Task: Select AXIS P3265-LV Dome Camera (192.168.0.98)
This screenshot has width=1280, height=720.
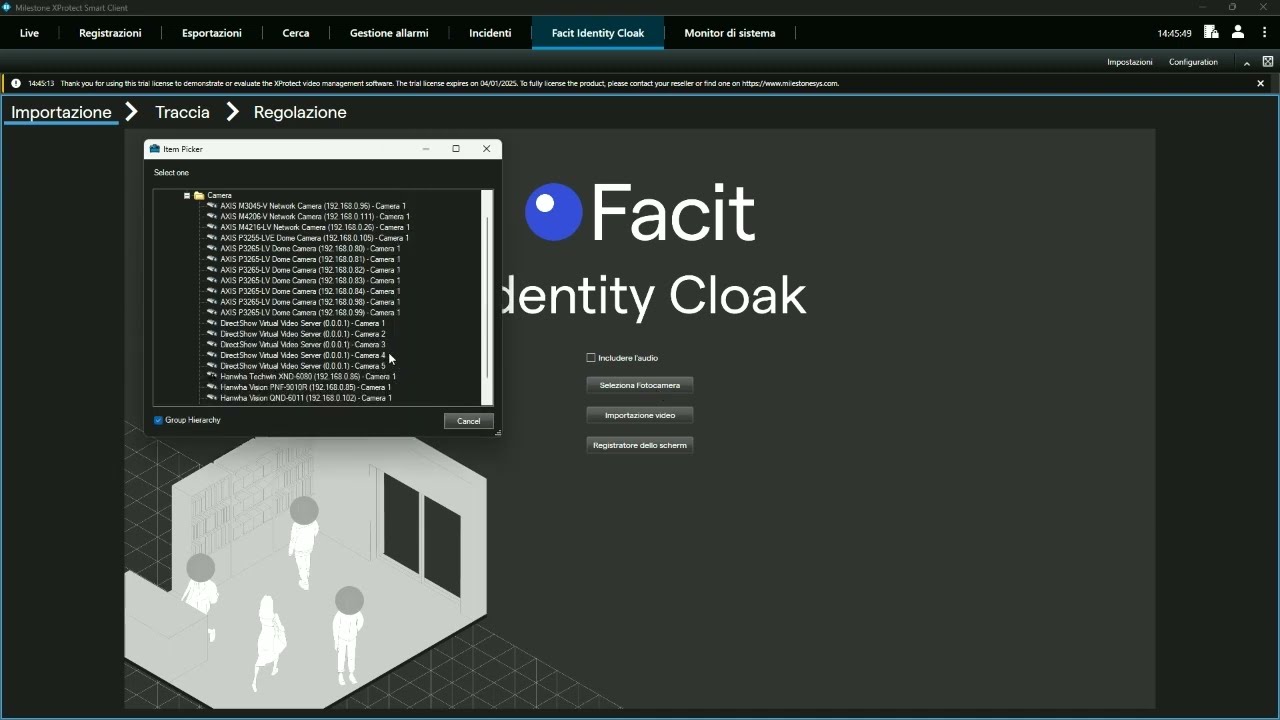Action: [310, 302]
